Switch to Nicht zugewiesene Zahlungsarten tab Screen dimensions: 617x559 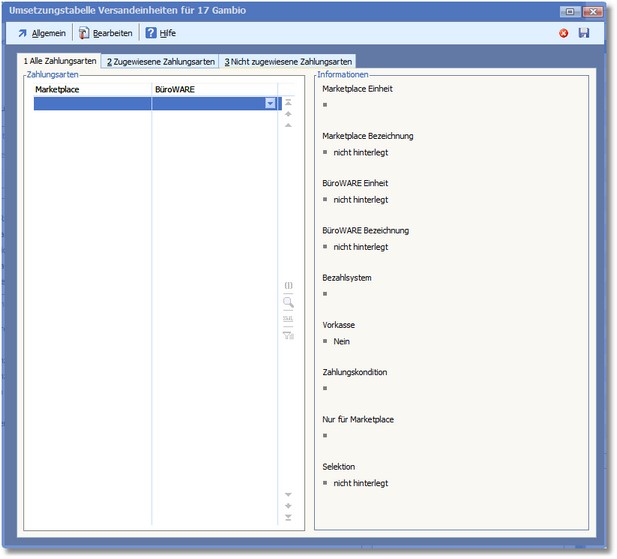tap(288, 62)
